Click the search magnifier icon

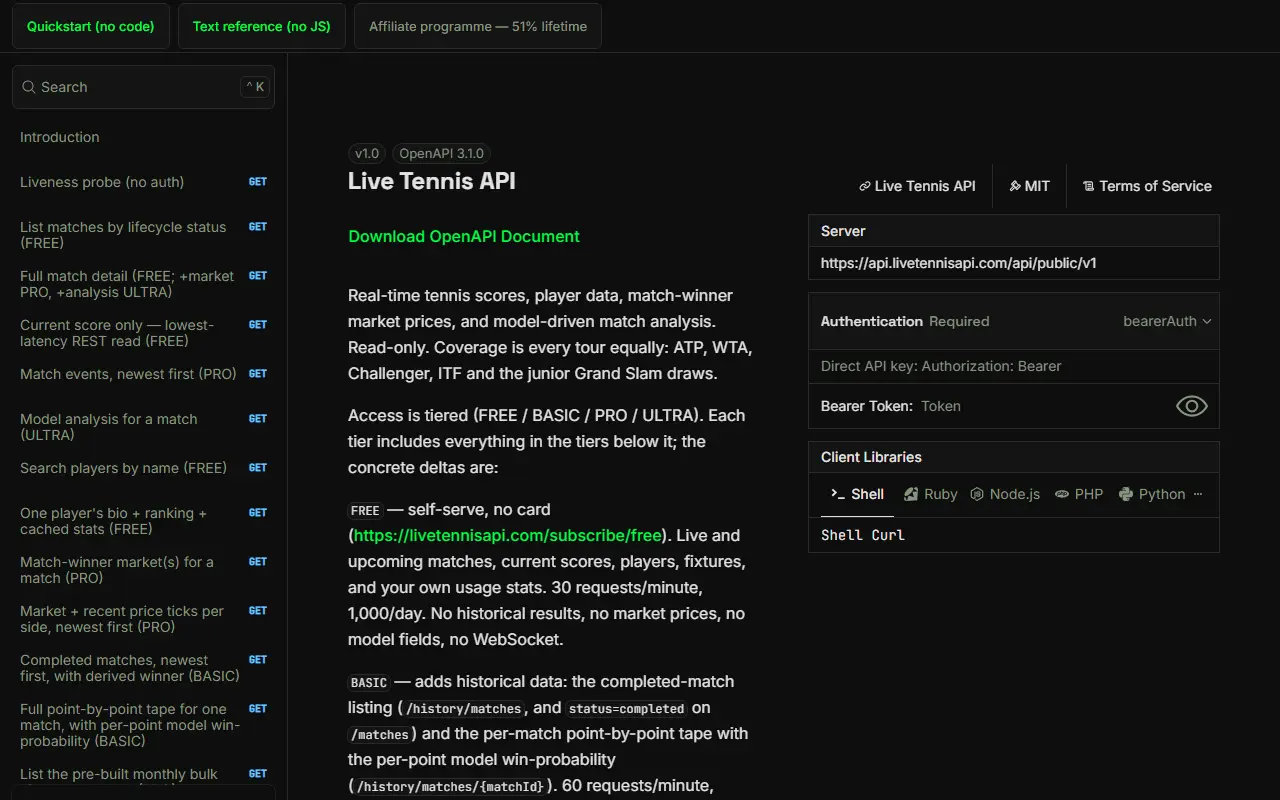[x=29, y=87]
